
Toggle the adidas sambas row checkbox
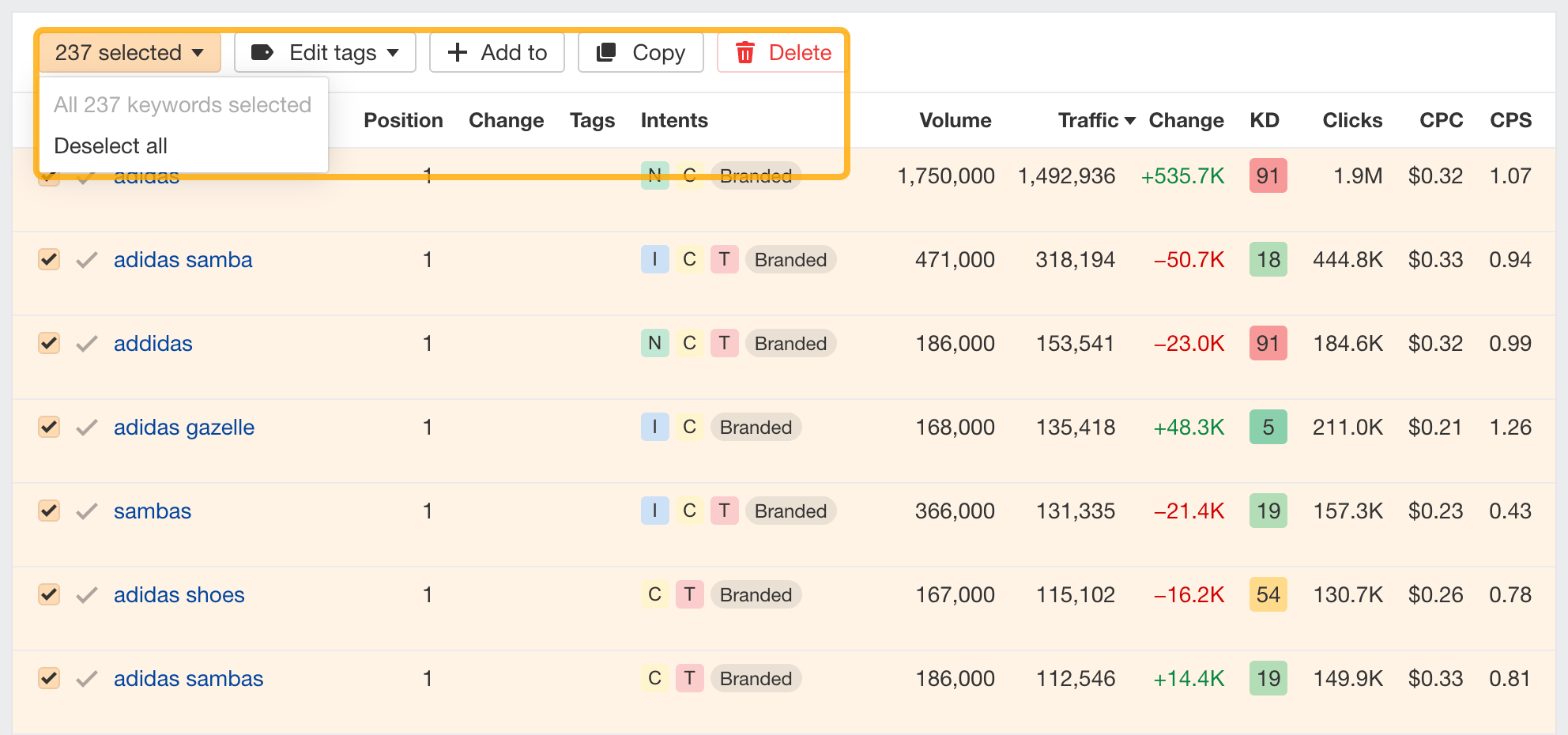49,678
